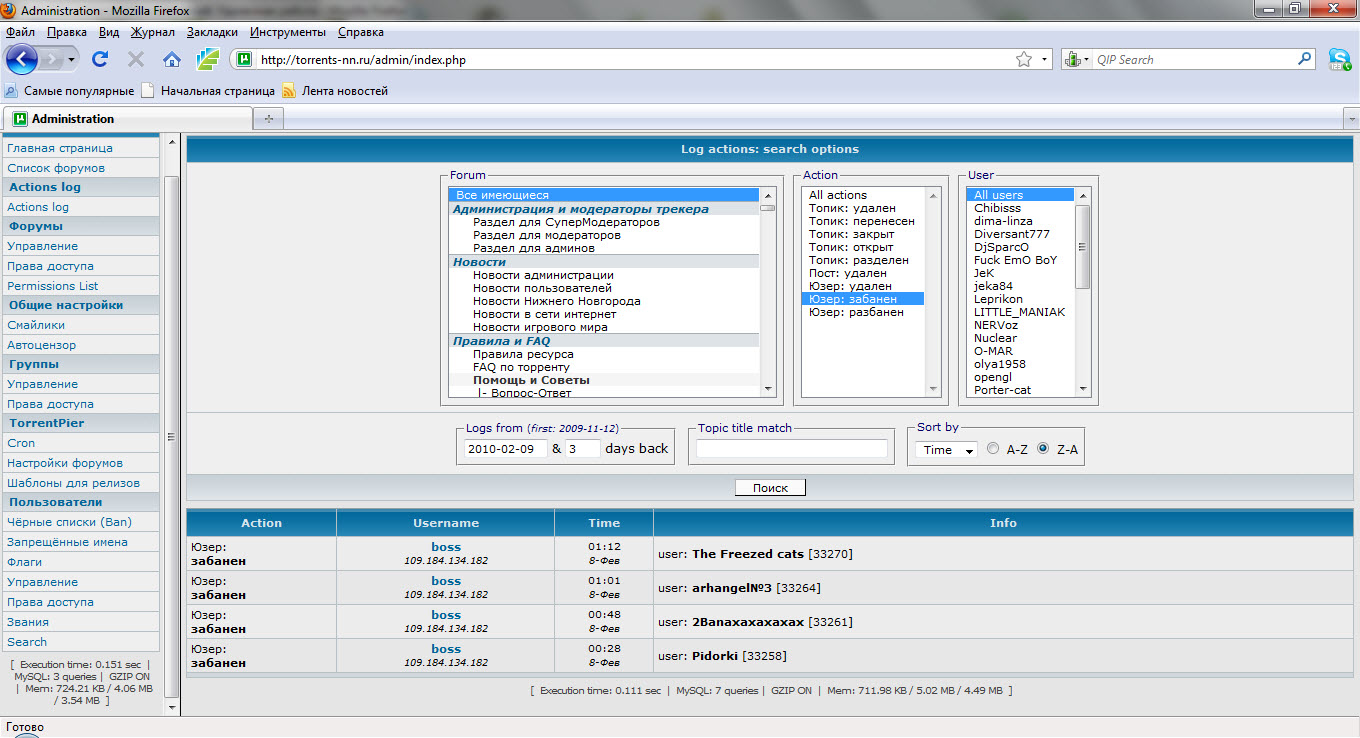Open the Файл menu
Image resolution: width=1360 pixels, height=738 pixels.
tap(20, 32)
